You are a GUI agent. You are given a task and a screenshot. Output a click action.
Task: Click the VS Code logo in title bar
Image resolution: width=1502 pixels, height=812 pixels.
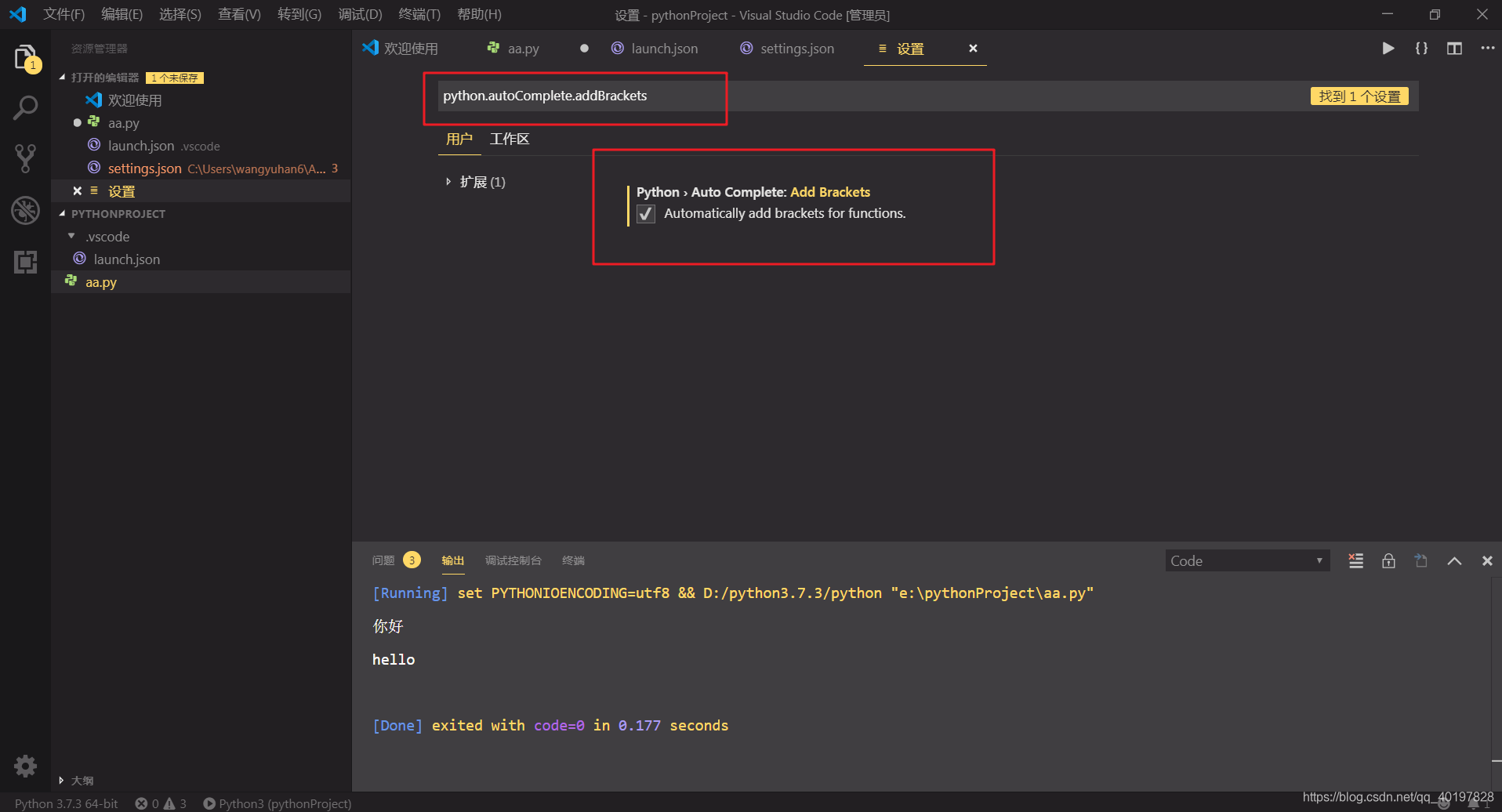click(17, 14)
